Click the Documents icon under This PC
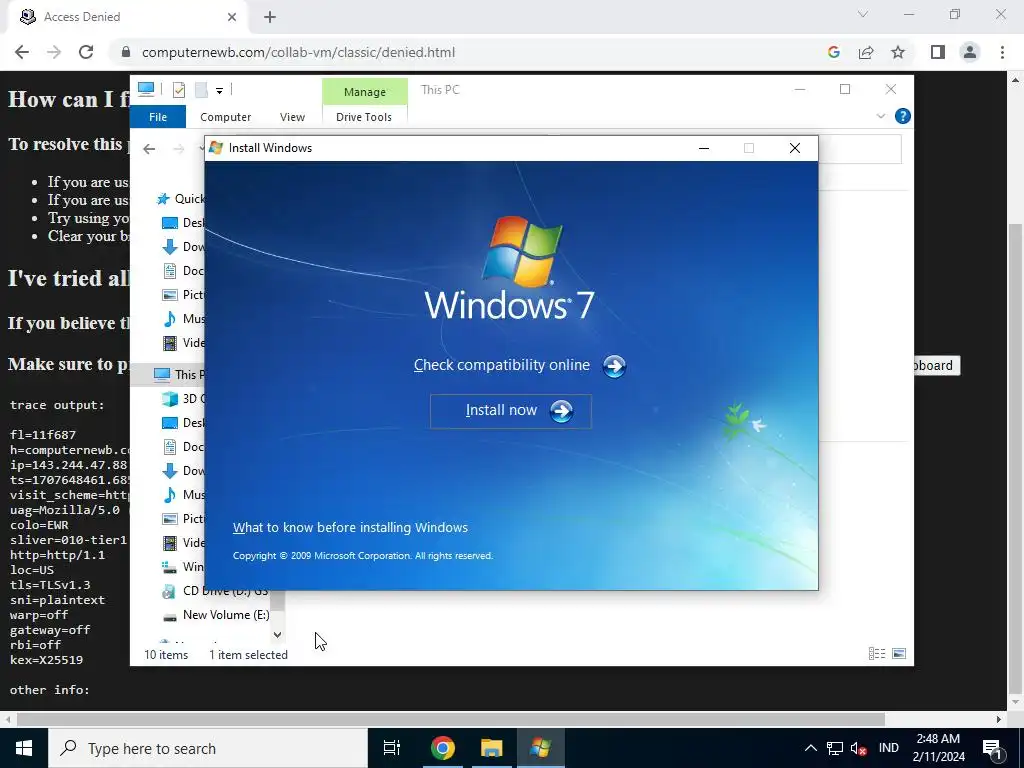This screenshot has height=768, width=1024. point(169,447)
